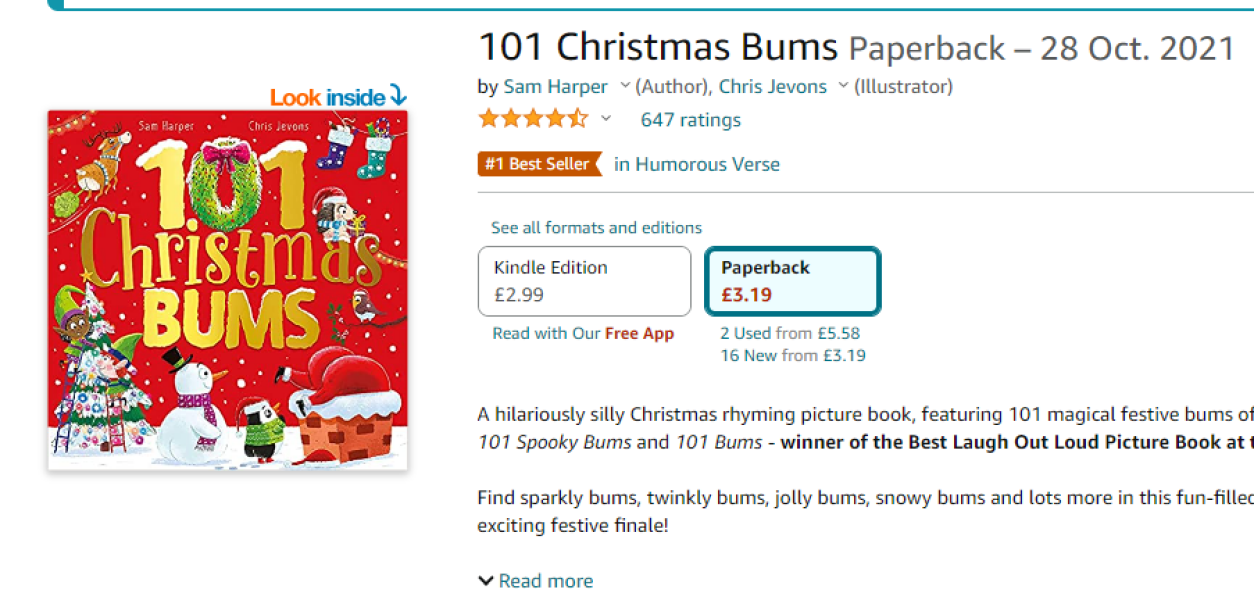Open the Chris Jevons illustrator link
Screen dimensions: 1254x600
[773, 87]
